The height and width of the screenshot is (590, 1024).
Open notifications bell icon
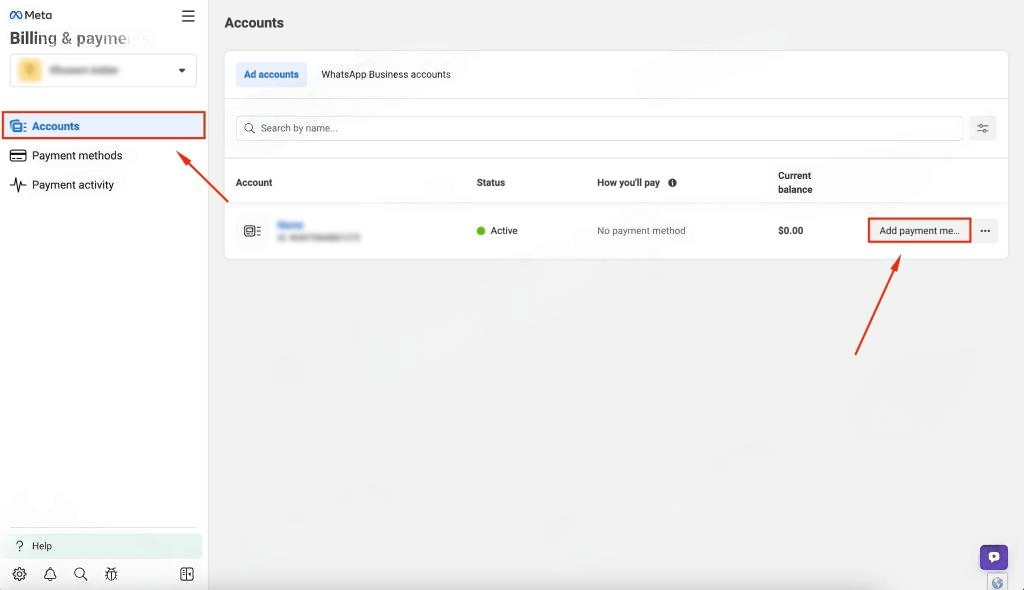pyautogui.click(x=50, y=574)
